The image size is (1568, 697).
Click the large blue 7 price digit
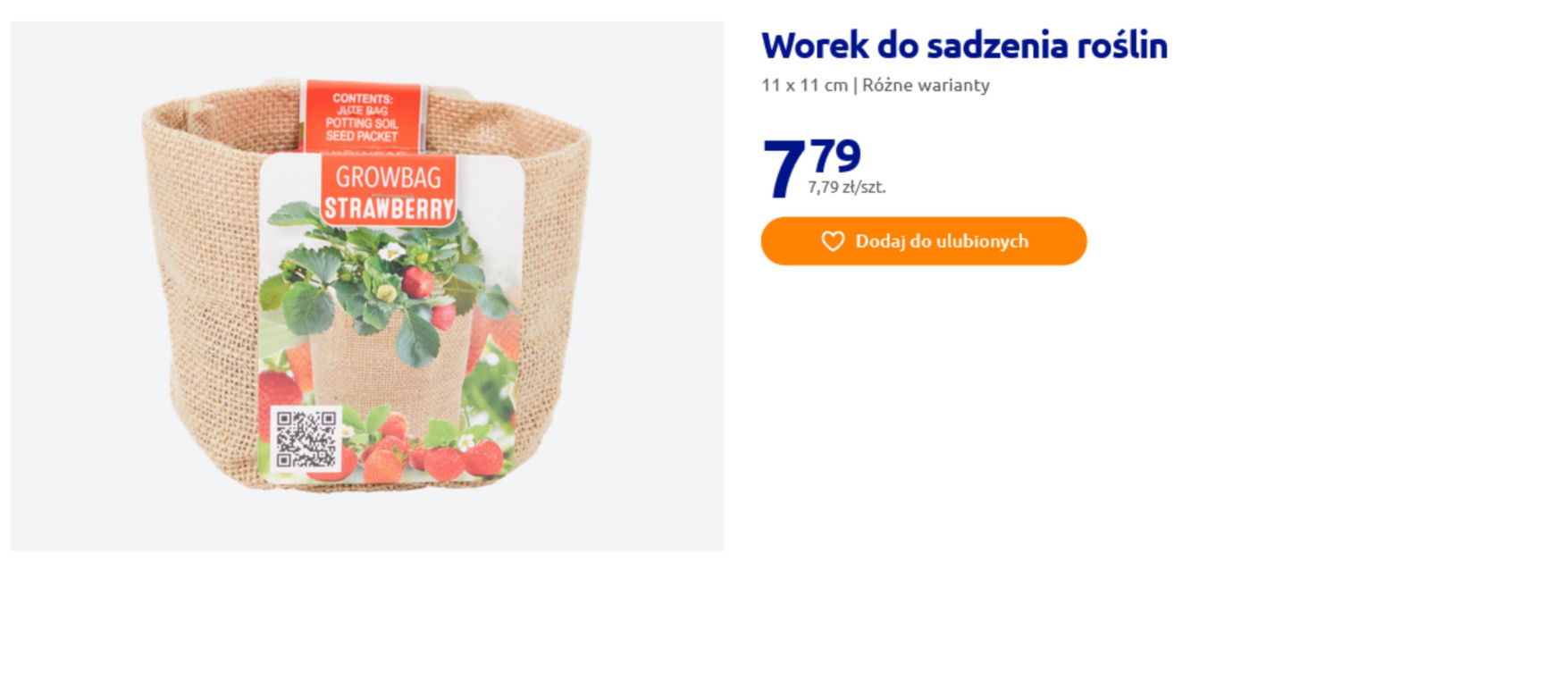(x=784, y=169)
